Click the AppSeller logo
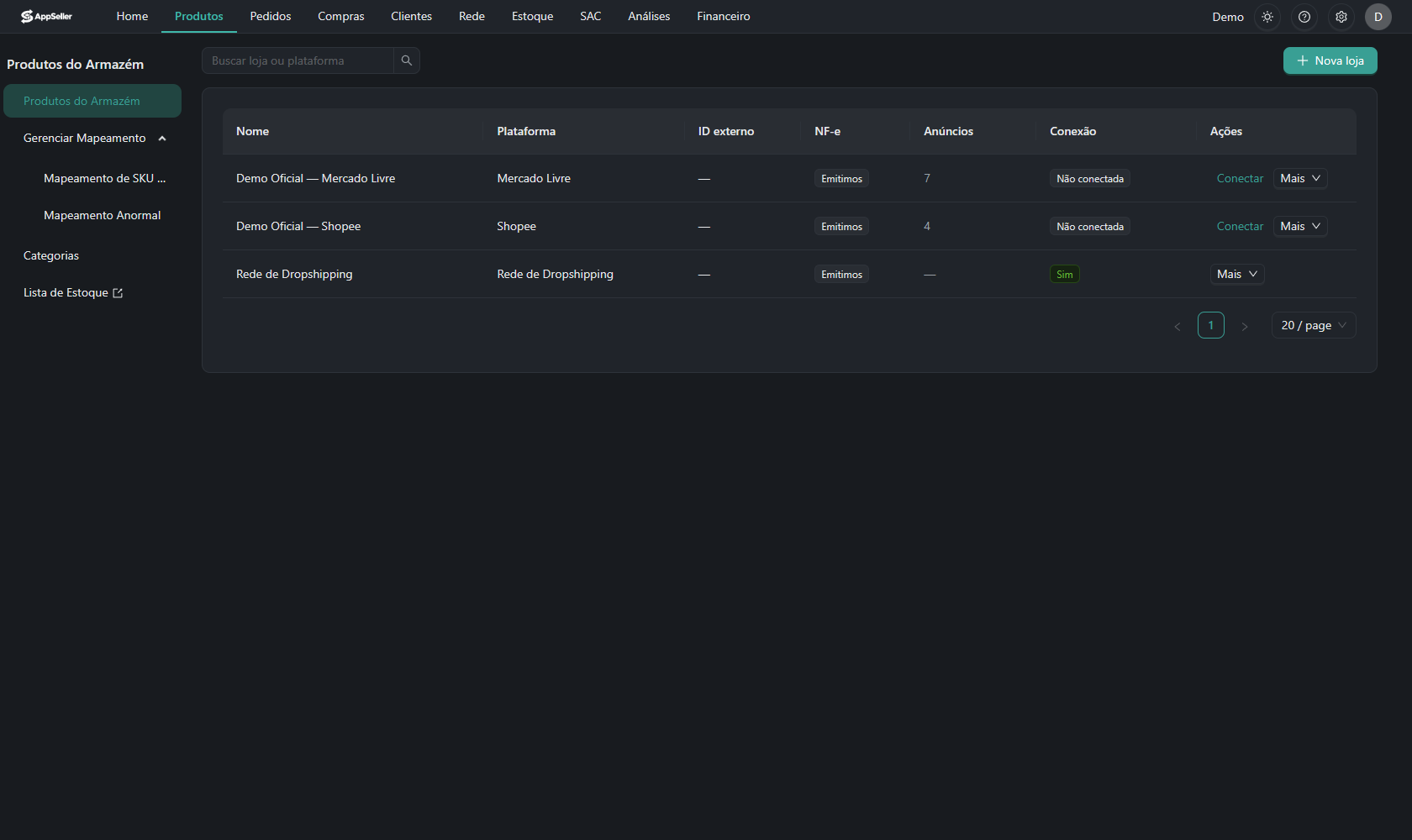This screenshot has height=840, width=1412. [x=46, y=16]
